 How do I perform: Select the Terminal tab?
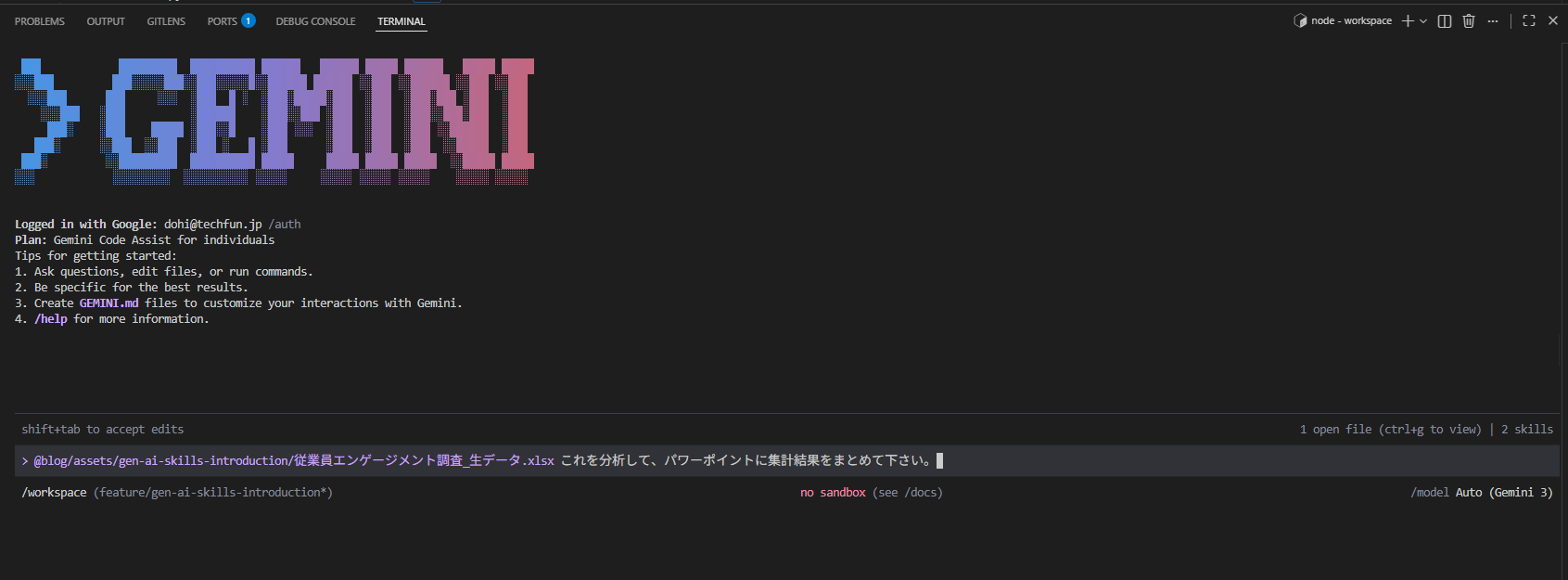tap(402, 21)
